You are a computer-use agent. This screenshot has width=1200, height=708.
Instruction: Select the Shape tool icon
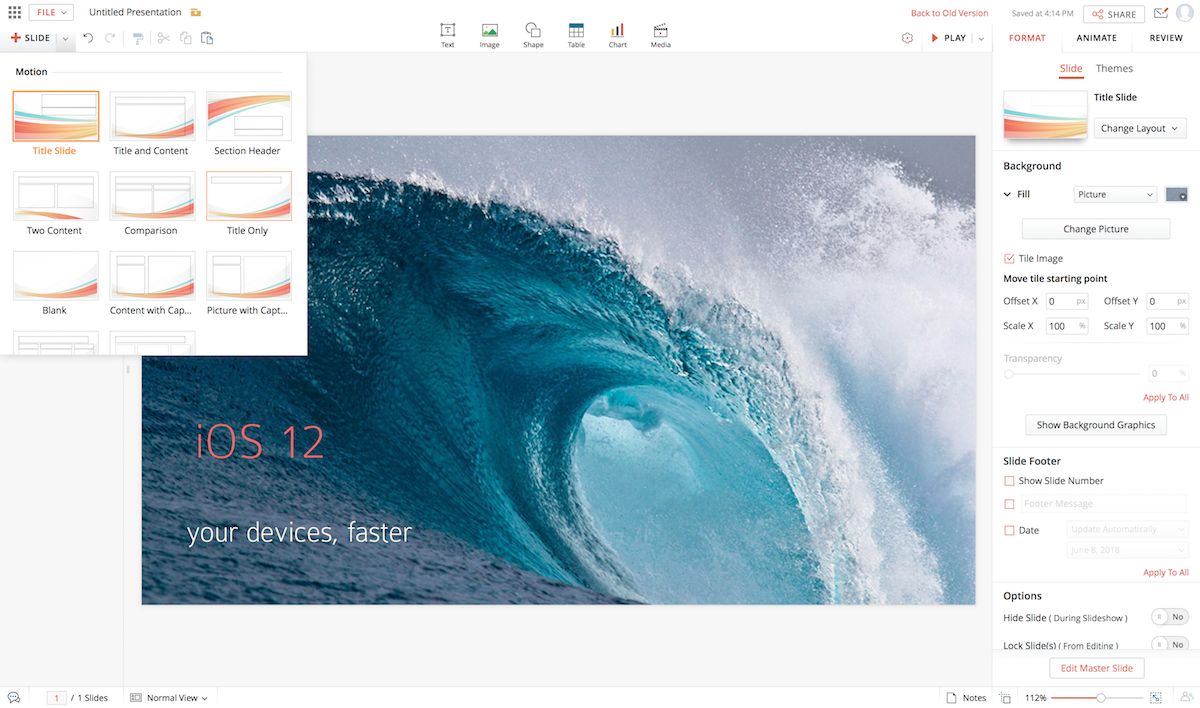pyautogui.click(x=533, y=35)
